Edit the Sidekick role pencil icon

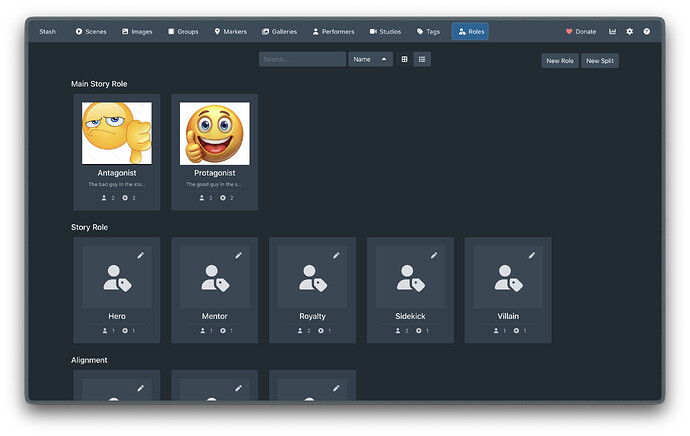click(x=434, y=256)
